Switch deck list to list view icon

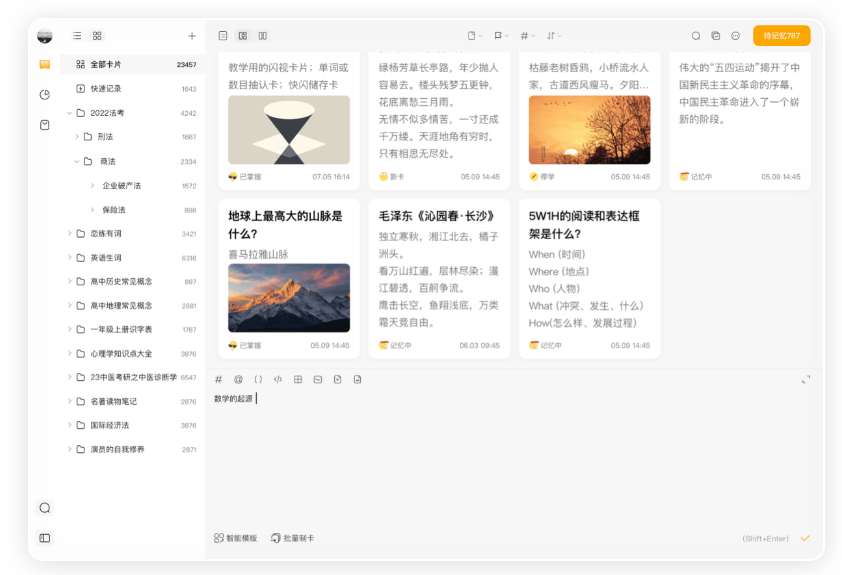[77, 36]
